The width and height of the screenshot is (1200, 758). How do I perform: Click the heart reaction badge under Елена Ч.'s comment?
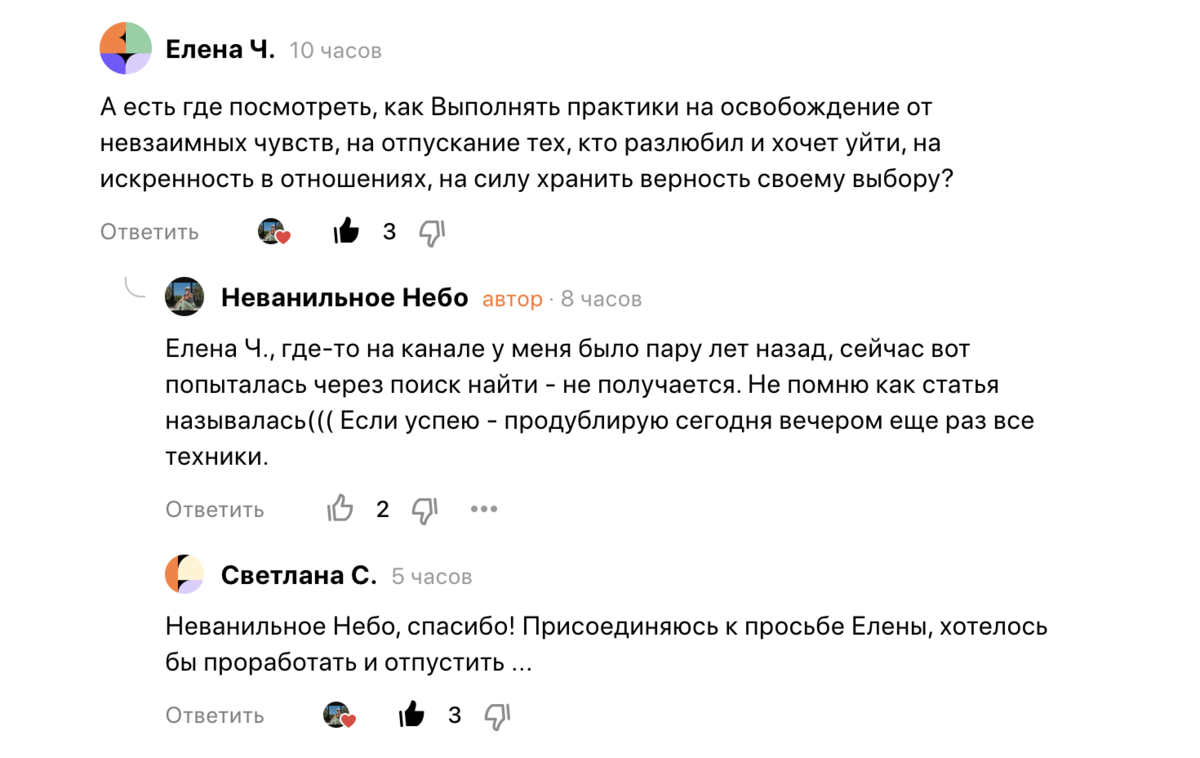pyautogui.click(x=273, y=231)
